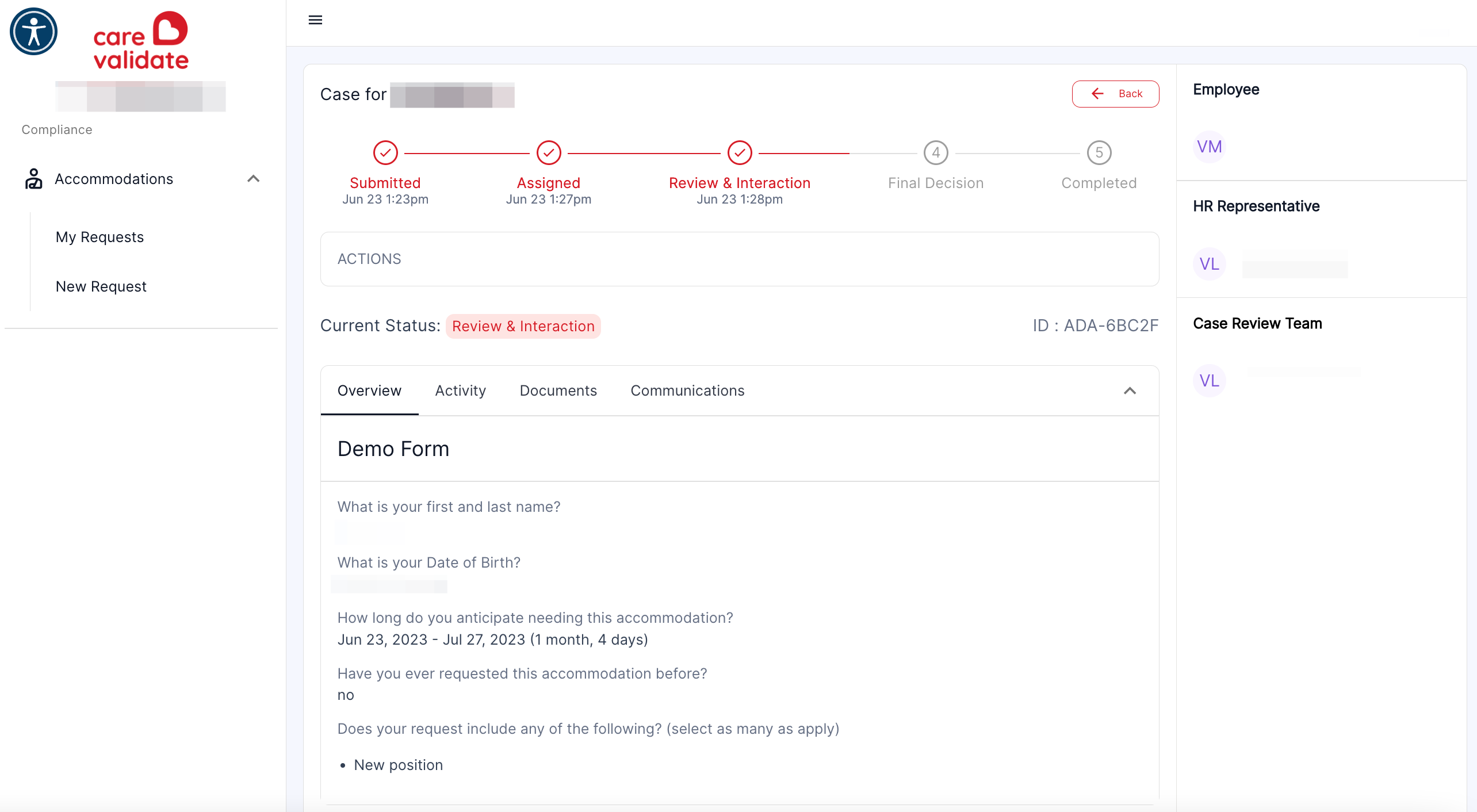Go back with the Back button
The height and width of the screenshot is (812, 1477).
[x=1115, y=94]
